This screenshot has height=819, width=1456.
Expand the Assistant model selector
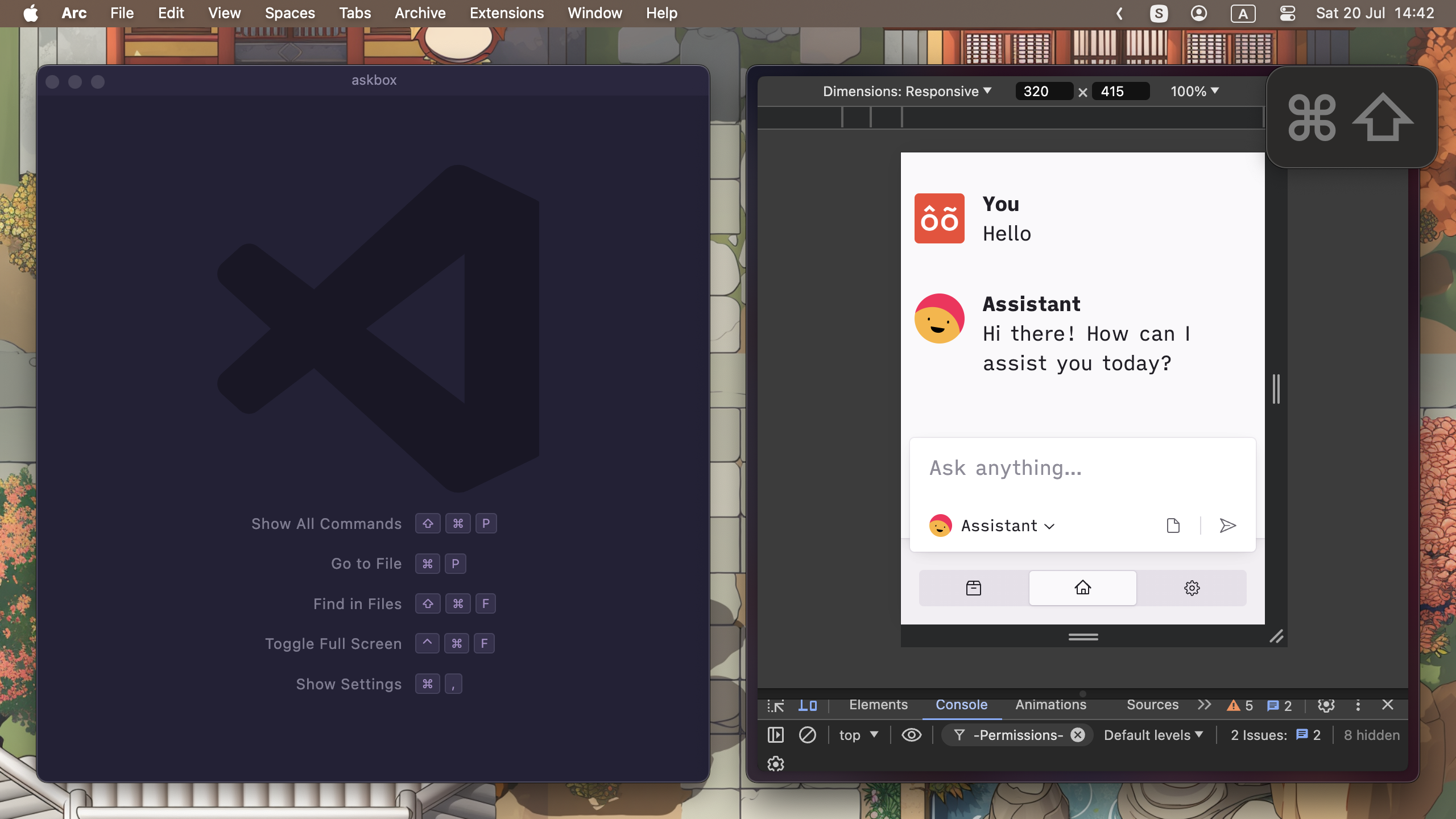coord(992,526)
